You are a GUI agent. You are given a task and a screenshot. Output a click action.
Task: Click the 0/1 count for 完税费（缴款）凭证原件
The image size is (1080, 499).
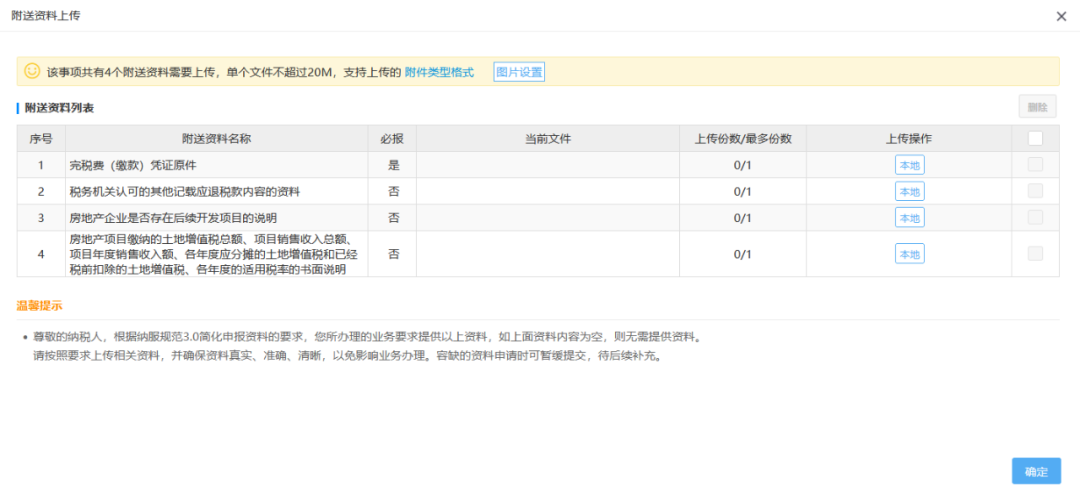pos(742,165)
